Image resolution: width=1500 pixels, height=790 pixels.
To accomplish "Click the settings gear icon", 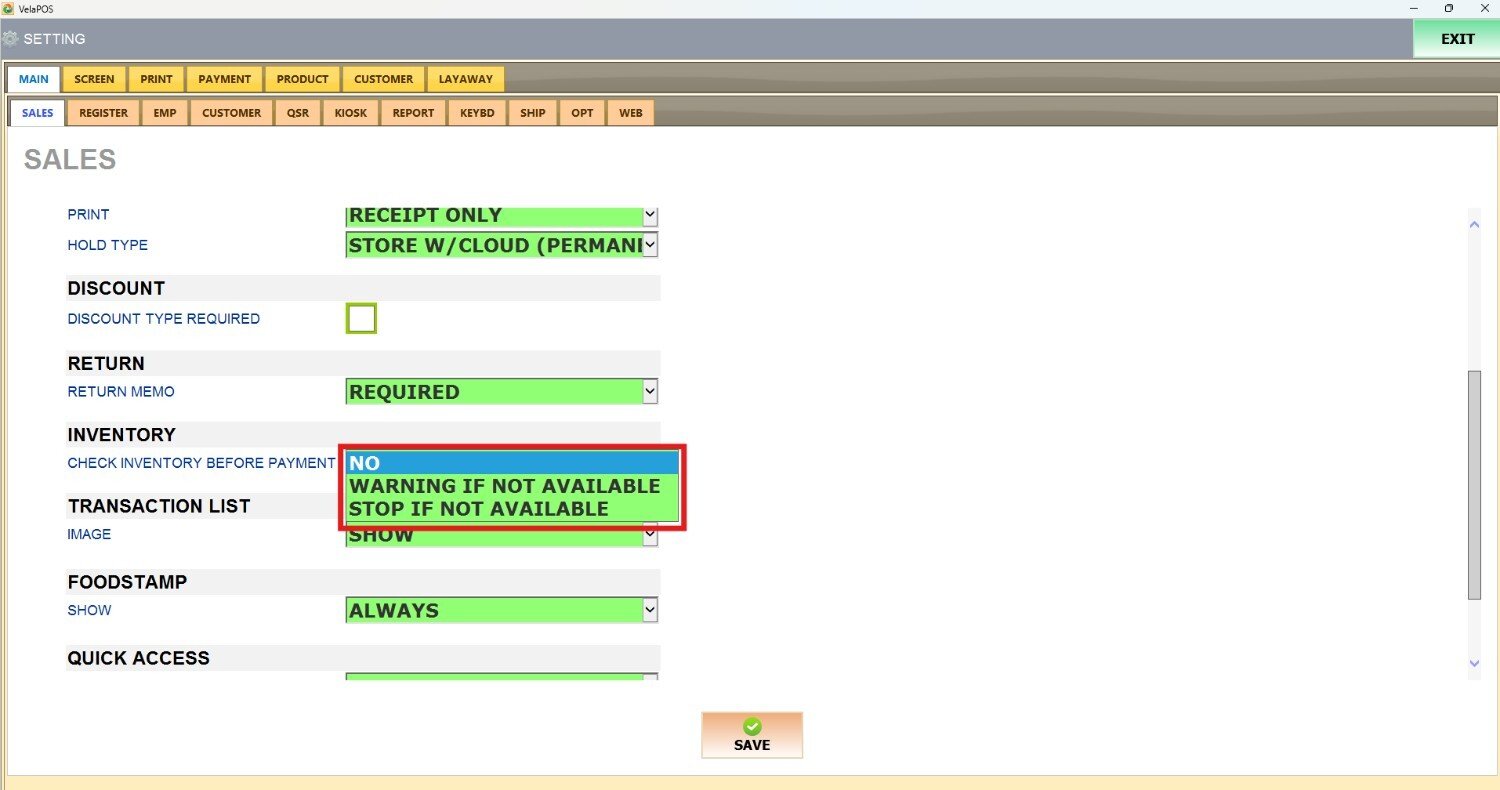I will tap(10, 39).
